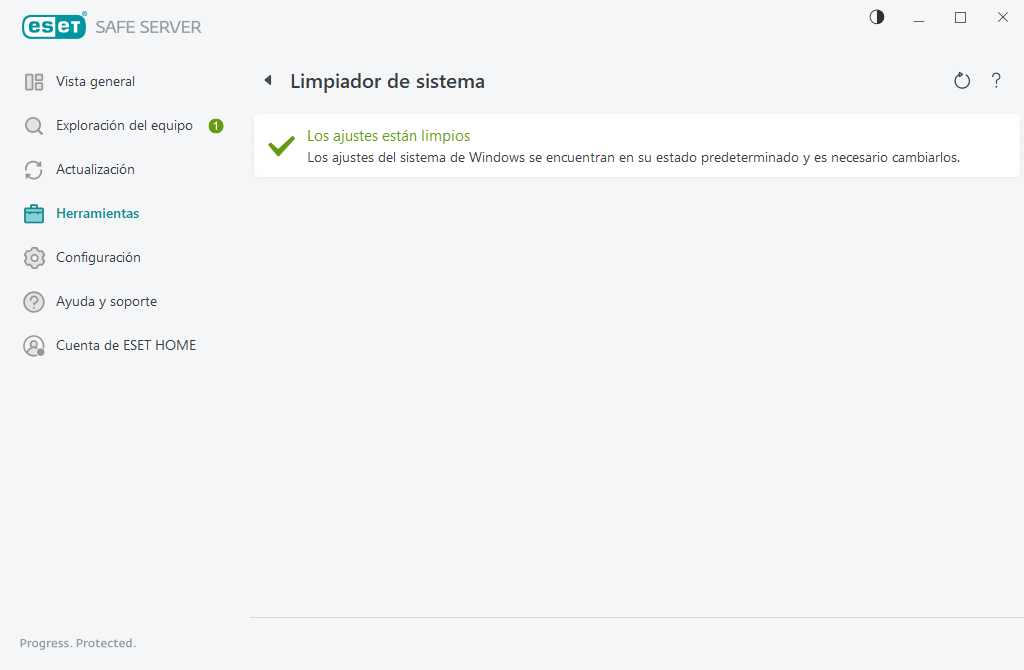The height and width of the screenshot is (670, 1024).
Task: Select the Herramientas menu entry
Action: (95, 213)
